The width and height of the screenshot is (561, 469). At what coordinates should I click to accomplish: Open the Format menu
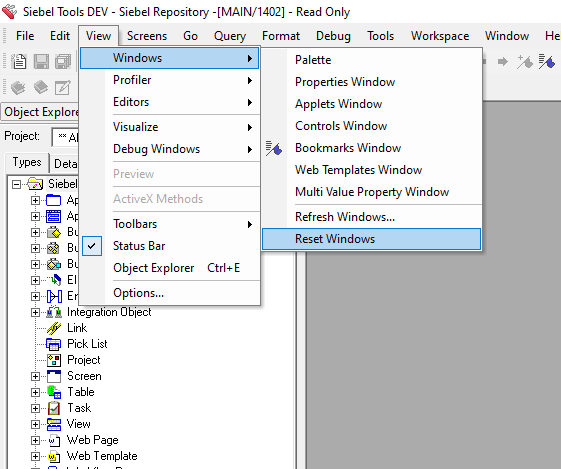[281, 36]
